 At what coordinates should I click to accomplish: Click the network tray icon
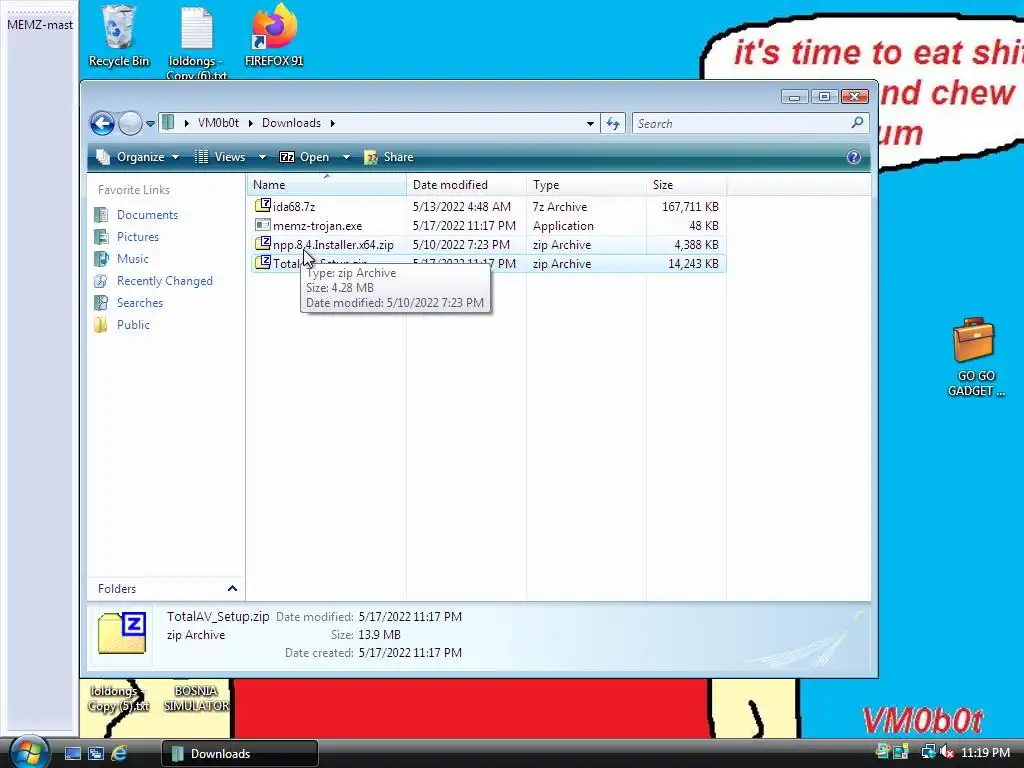click(928, 752)
